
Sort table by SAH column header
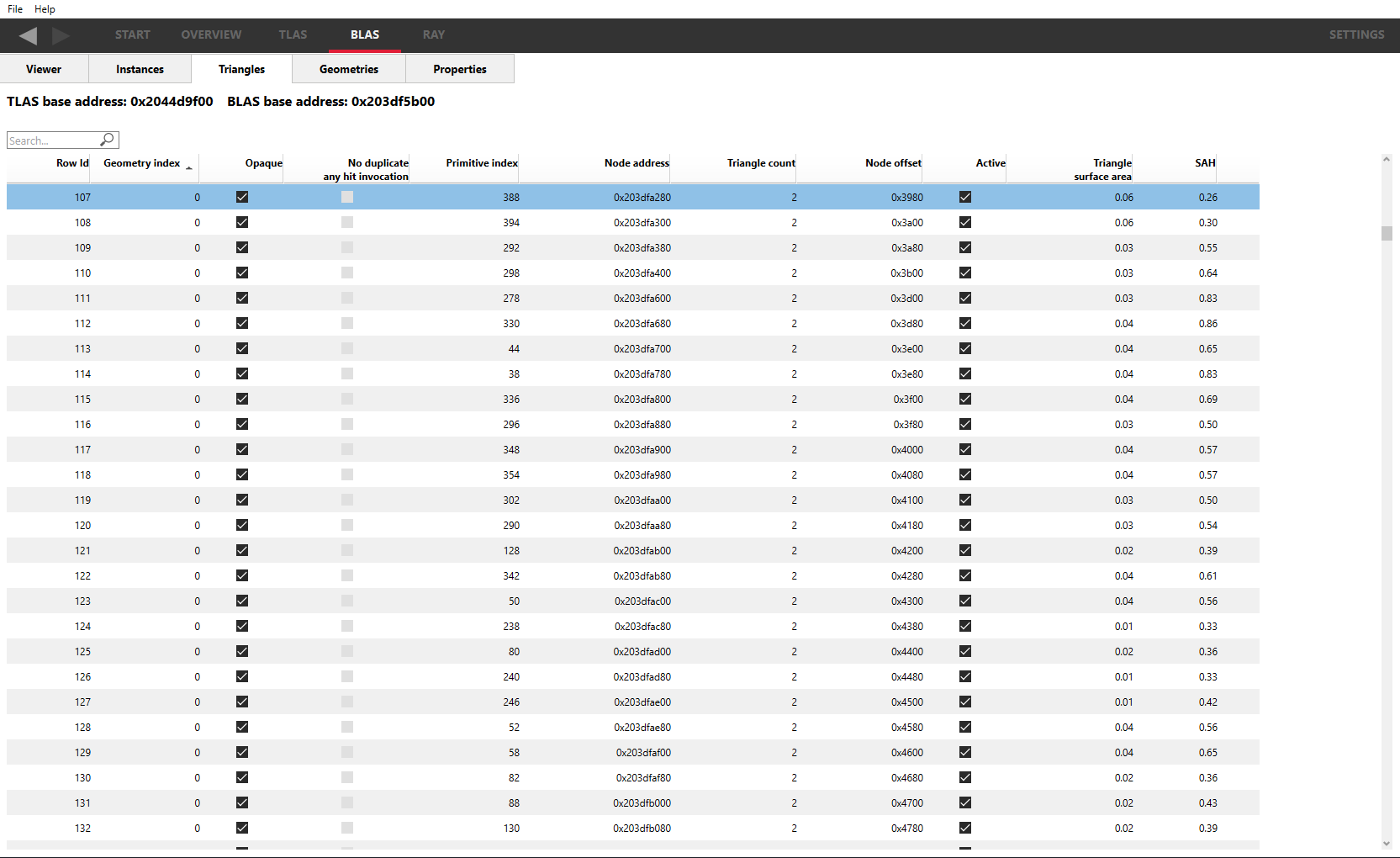pyautogui.click(x=1204, y=163)
